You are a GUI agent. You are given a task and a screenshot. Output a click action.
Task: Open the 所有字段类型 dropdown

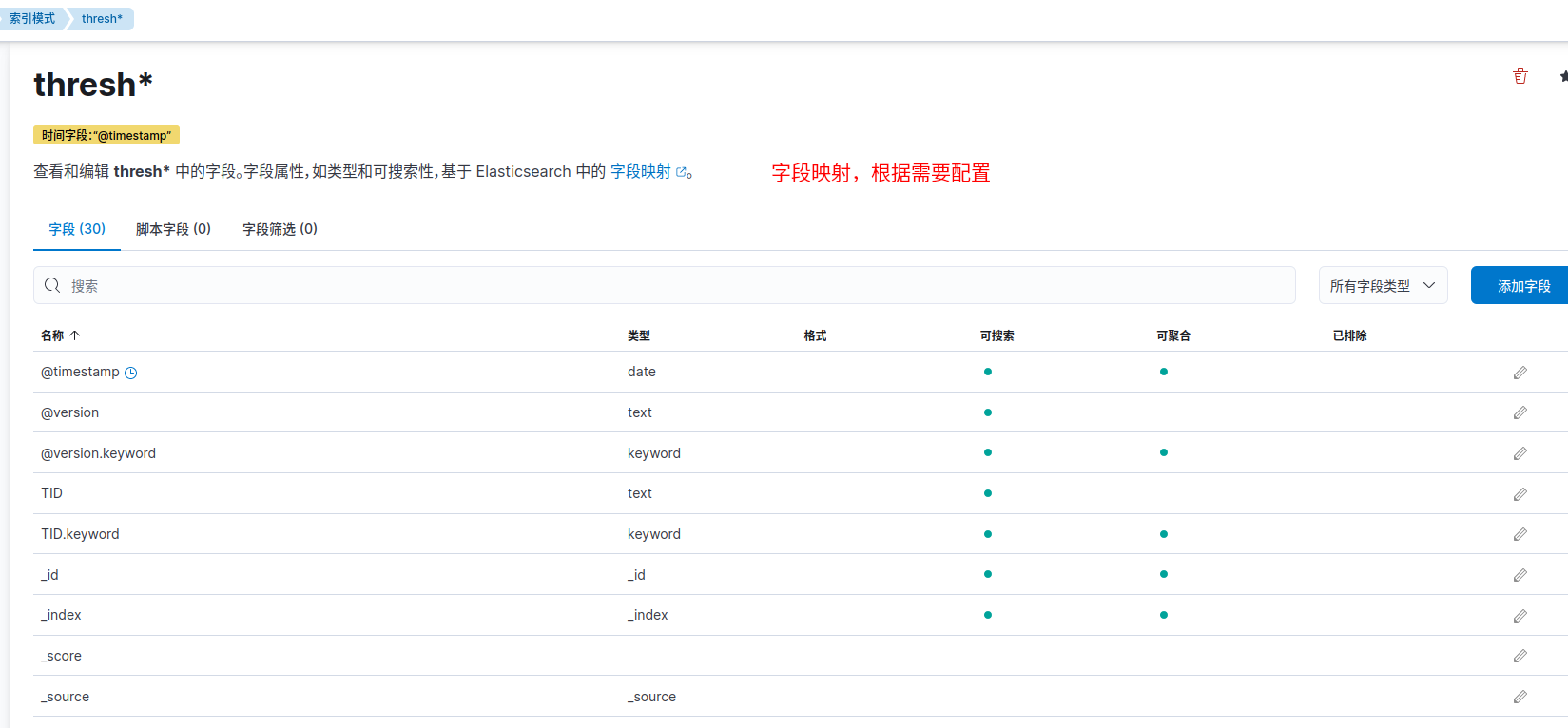point(1383,285)
